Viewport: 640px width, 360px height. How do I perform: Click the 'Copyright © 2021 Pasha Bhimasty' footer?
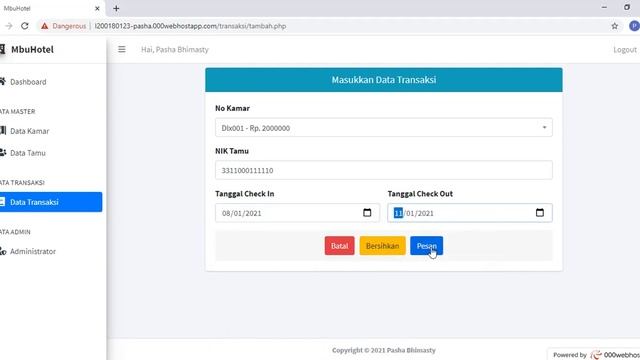pos(384,350)
